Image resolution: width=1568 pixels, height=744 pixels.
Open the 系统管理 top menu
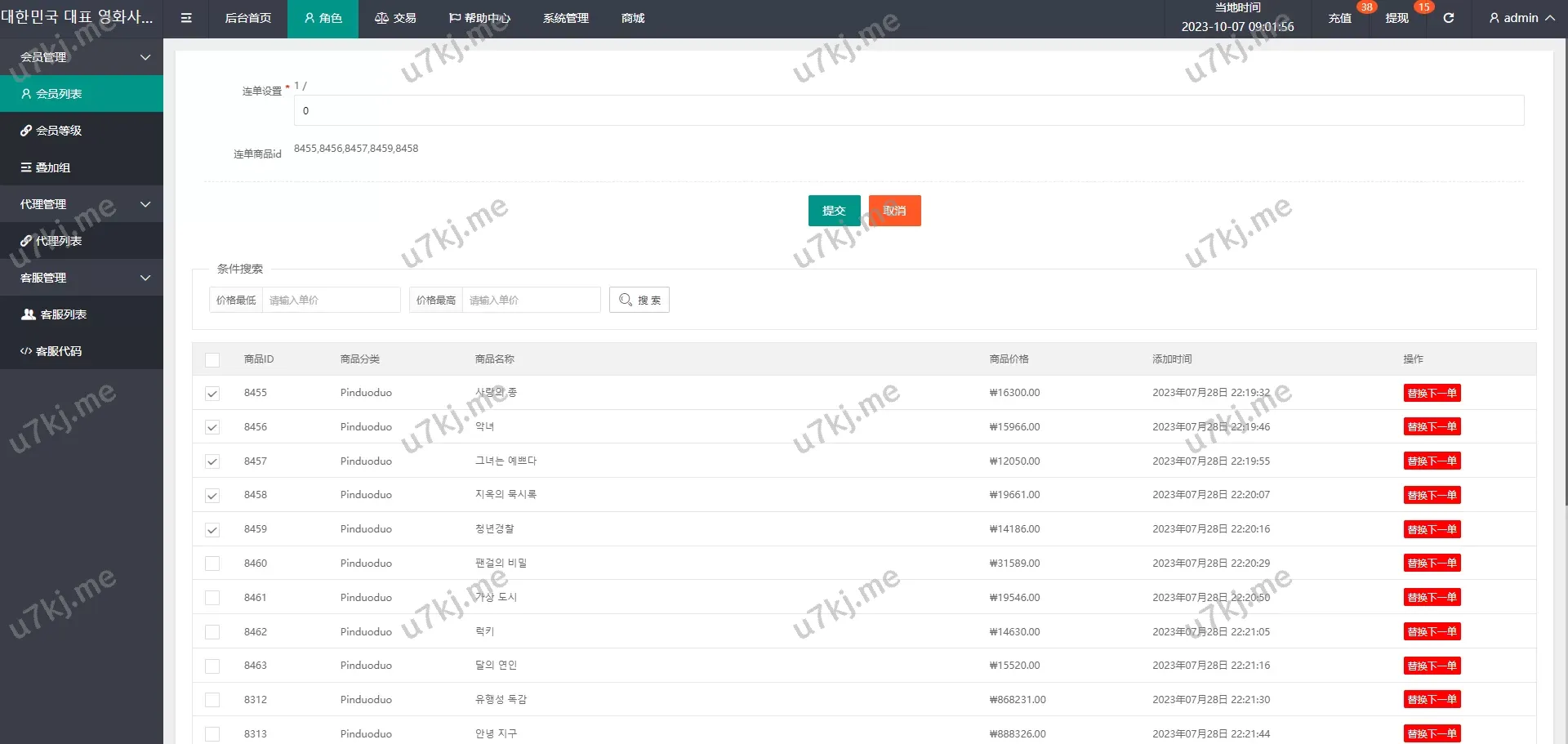[x=565, y=18]
